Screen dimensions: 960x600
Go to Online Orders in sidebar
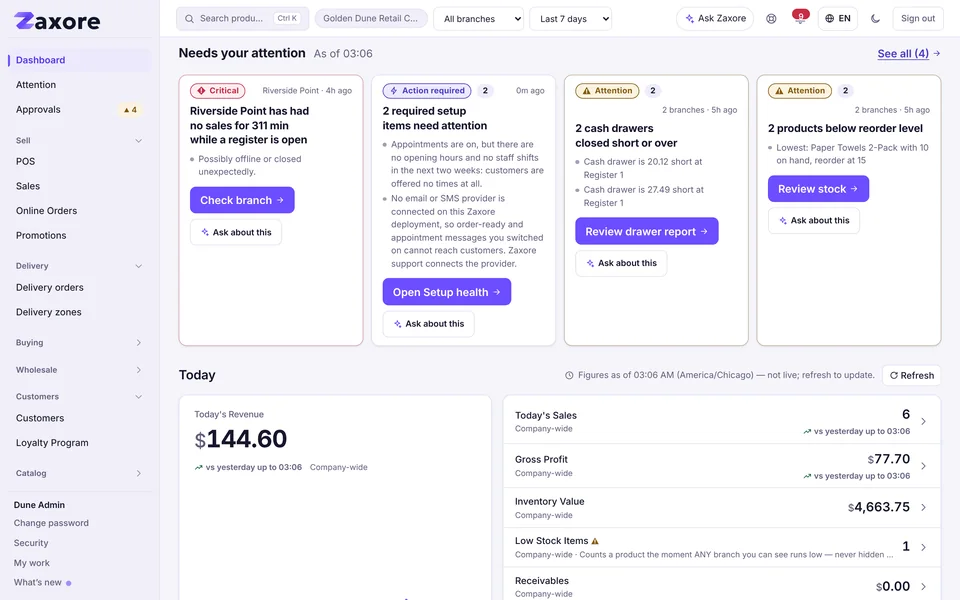[x=47, y=211]
